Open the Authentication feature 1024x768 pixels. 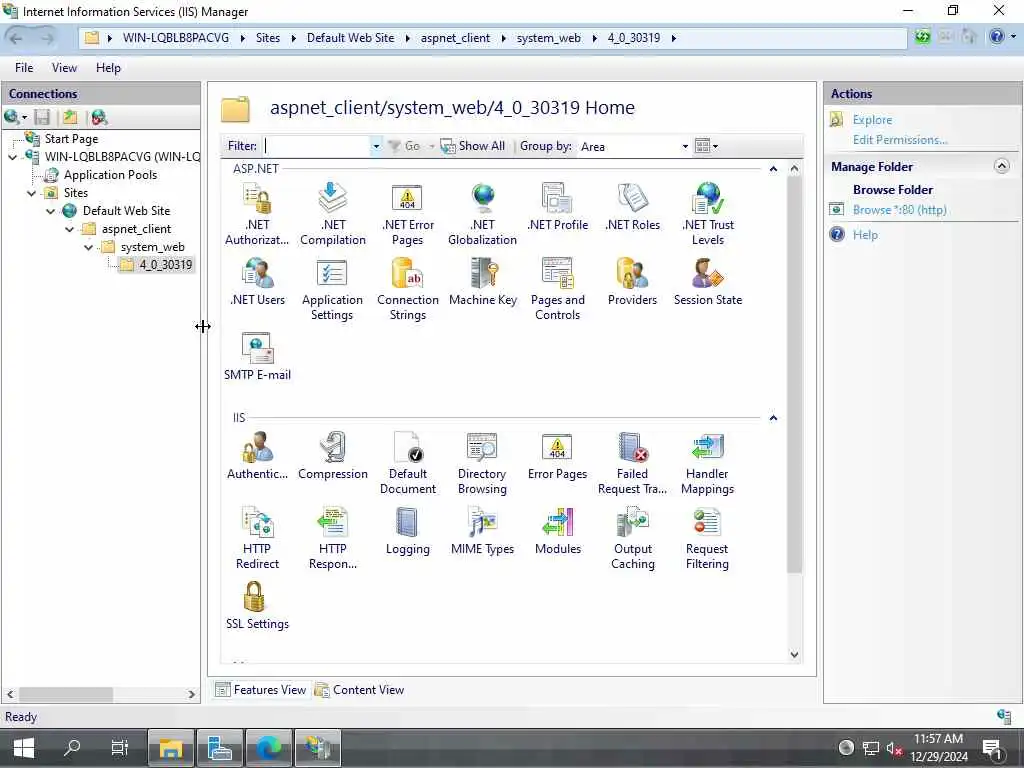coord(257,456)
